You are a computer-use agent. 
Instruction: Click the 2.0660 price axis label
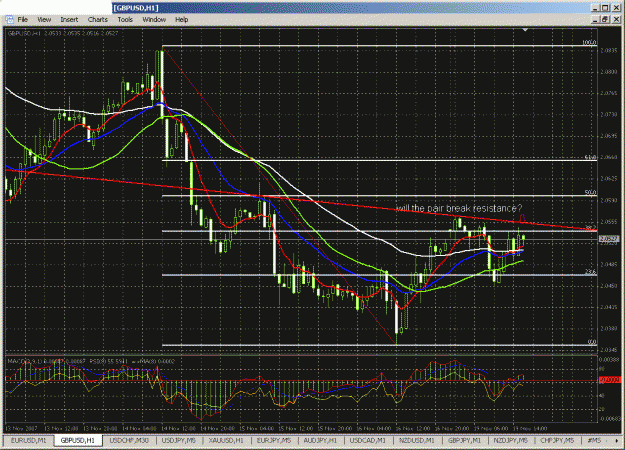click(x=609, y=157)
